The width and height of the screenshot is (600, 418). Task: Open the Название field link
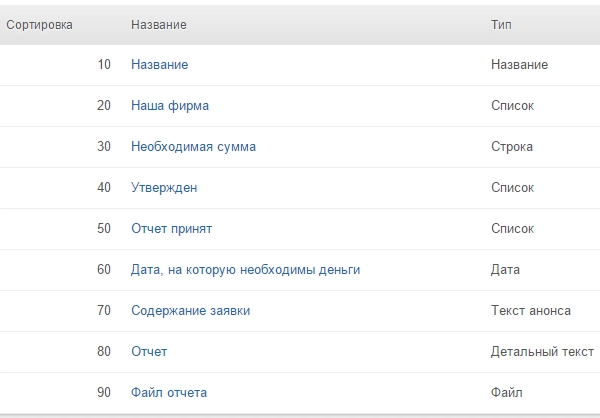[159, 65]
